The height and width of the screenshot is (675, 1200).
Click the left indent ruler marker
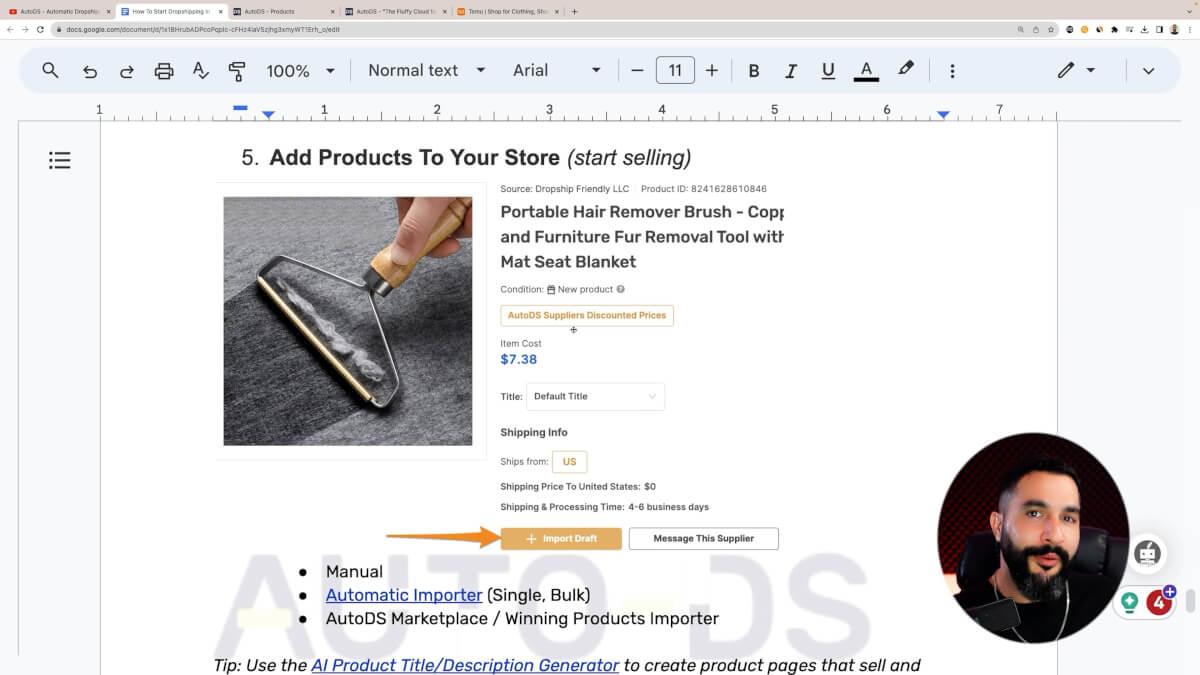(x=268, y=116)
